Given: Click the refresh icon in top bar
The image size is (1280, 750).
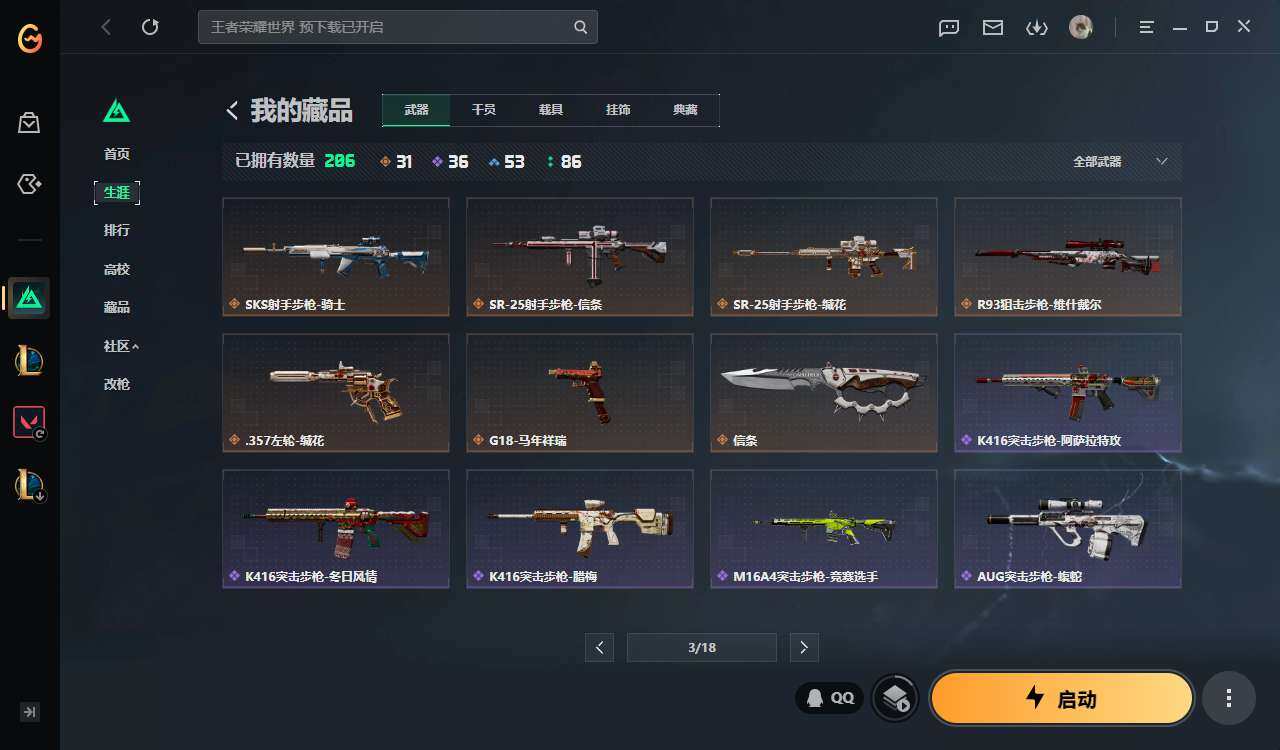Looking at the screenshot, I should click(150, 27).
